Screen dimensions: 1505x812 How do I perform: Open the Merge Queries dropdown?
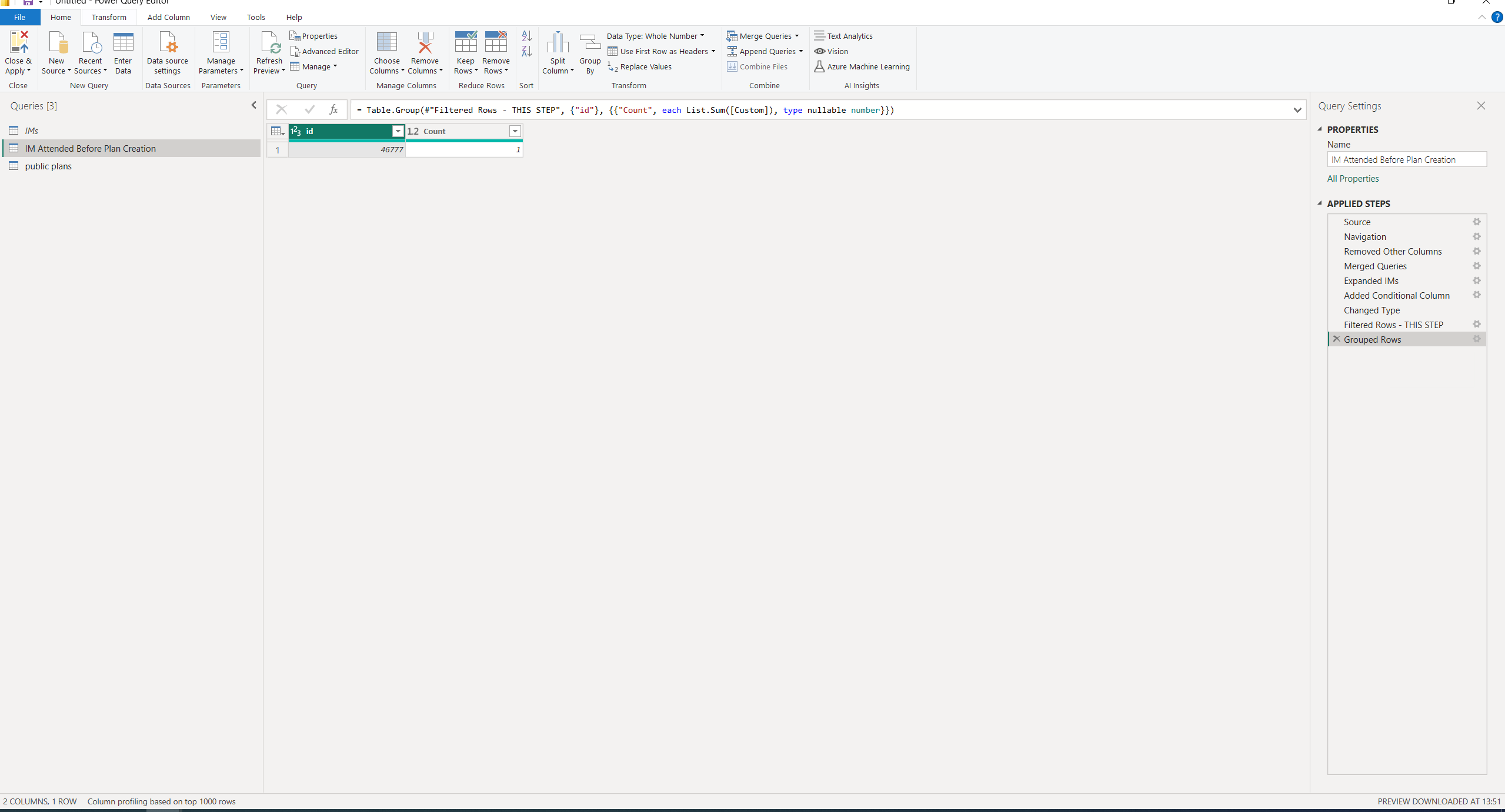(763, 36)
